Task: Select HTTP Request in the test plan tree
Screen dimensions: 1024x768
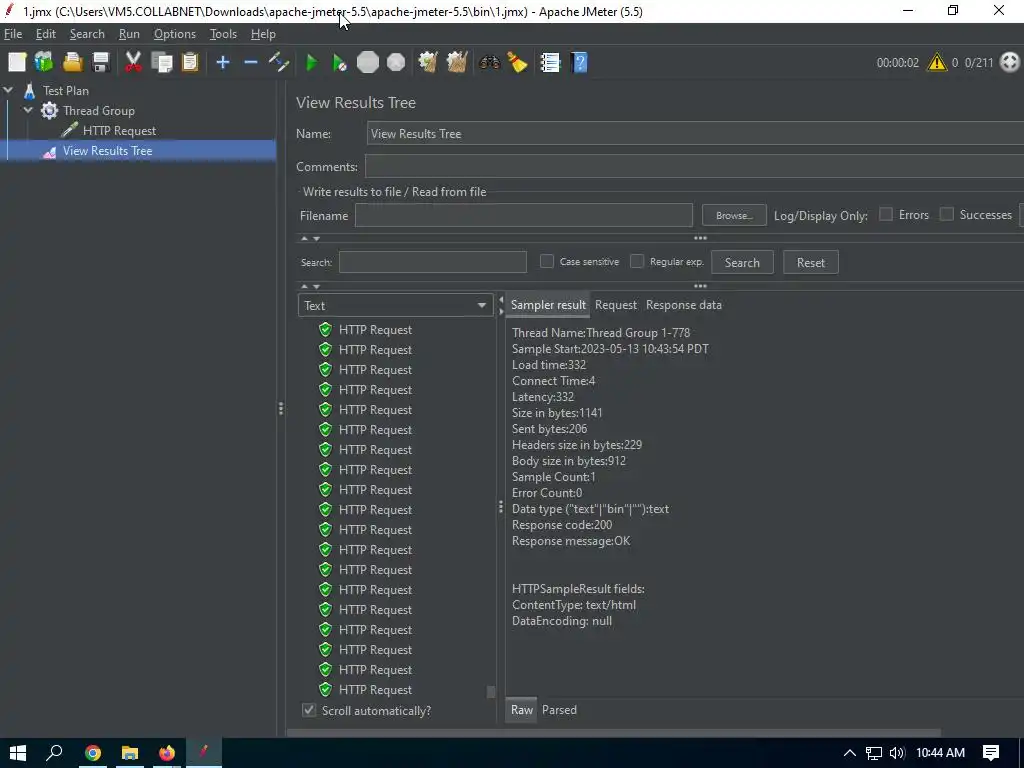Action: tap(119, 131)
